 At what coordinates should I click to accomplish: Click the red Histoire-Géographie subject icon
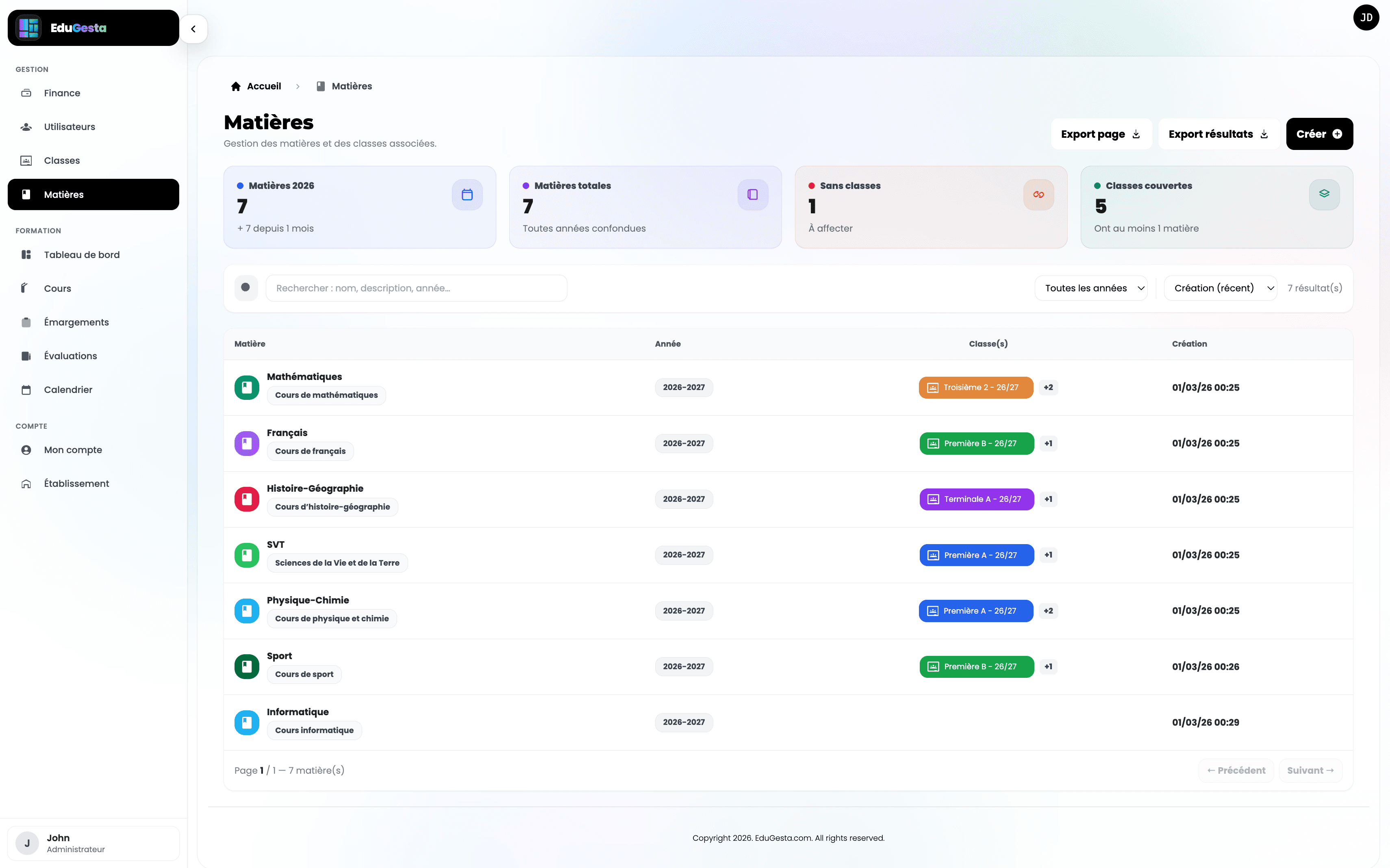tap(247, 499)
